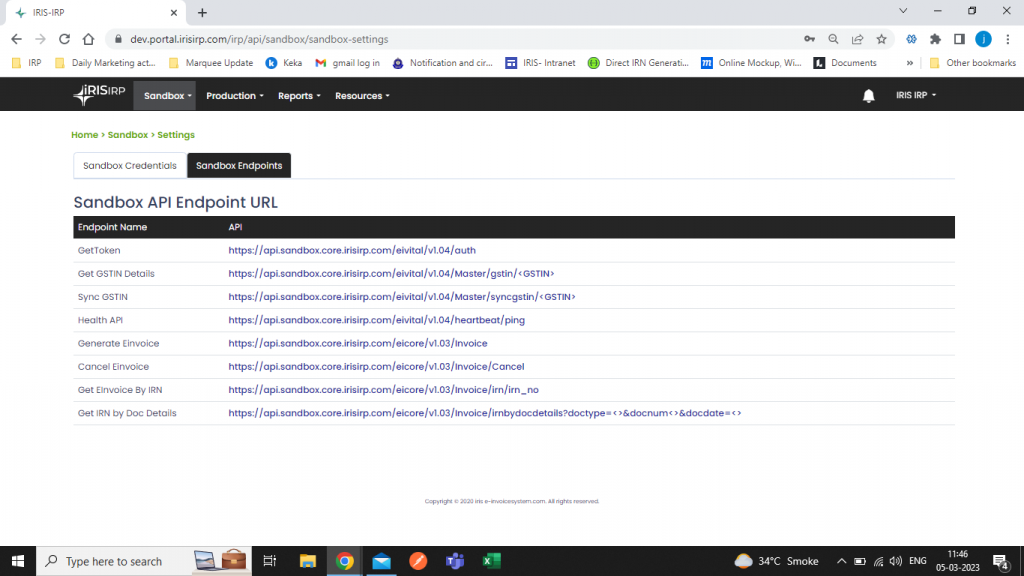Image resolution: width=1024 pixels, height=576 pixels.
Task: Switch to the Sandbox Credentials tab
Action: coord(129,165)
